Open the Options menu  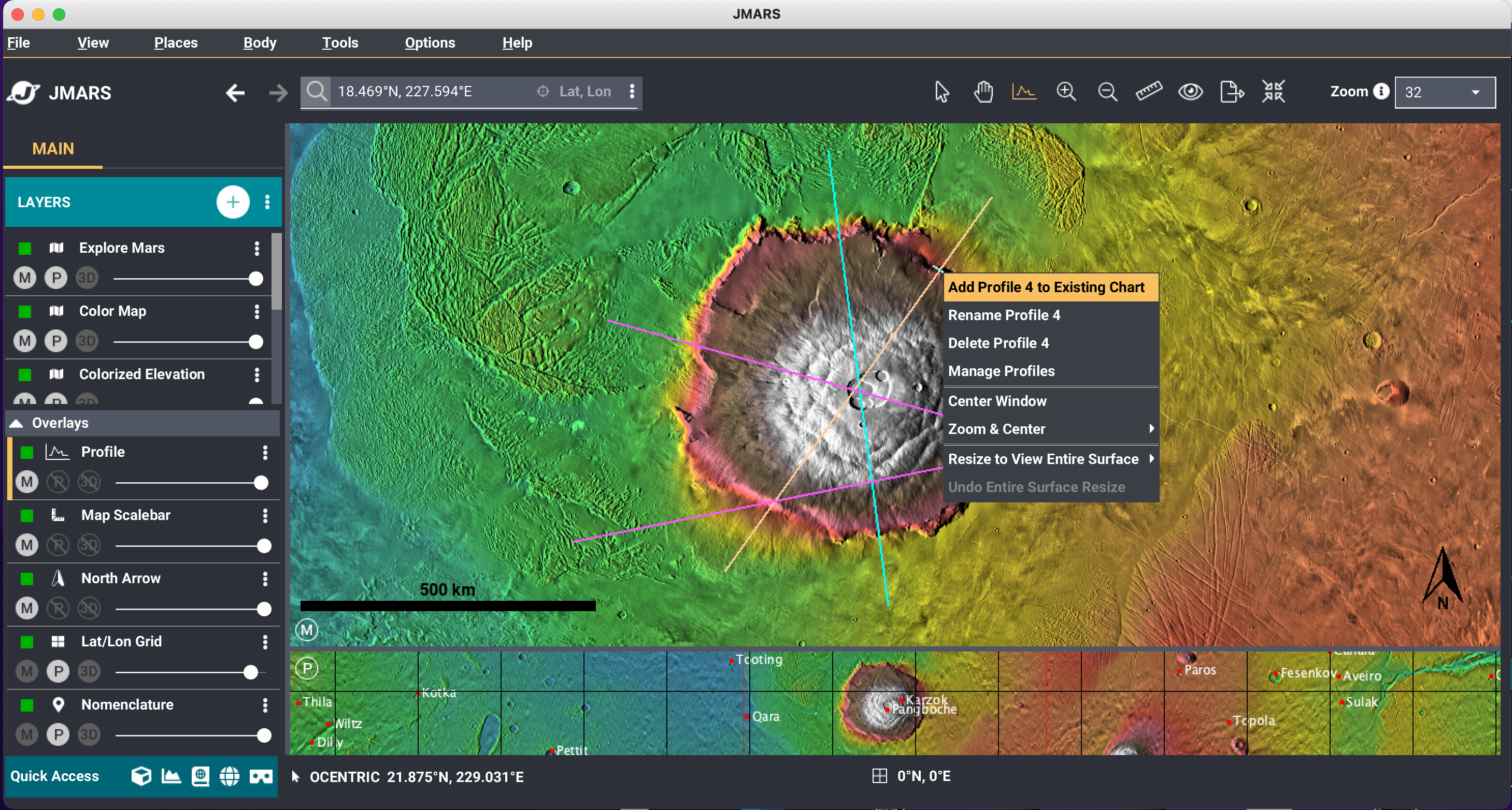430,43
